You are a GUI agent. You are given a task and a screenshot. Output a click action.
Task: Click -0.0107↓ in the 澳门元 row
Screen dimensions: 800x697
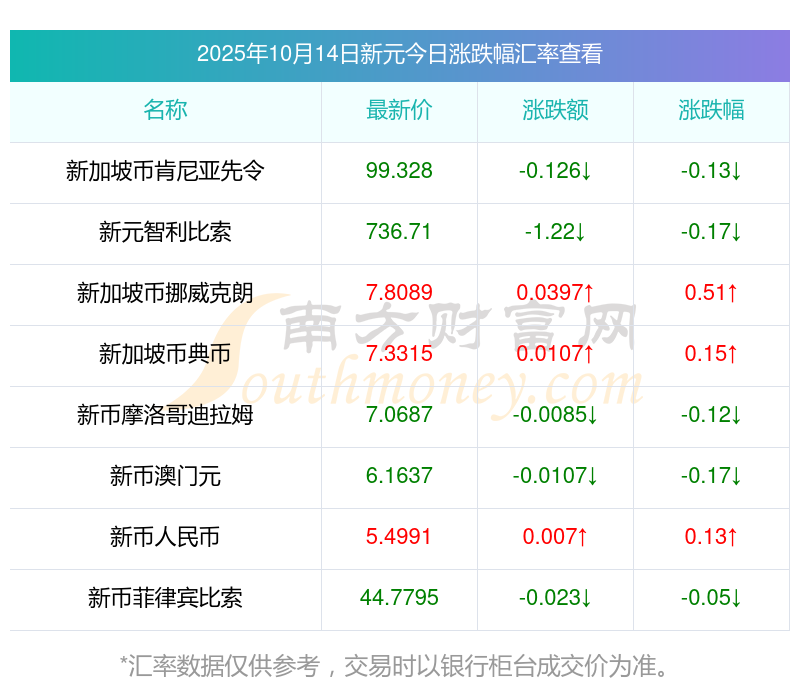click(x=555, y=476)
